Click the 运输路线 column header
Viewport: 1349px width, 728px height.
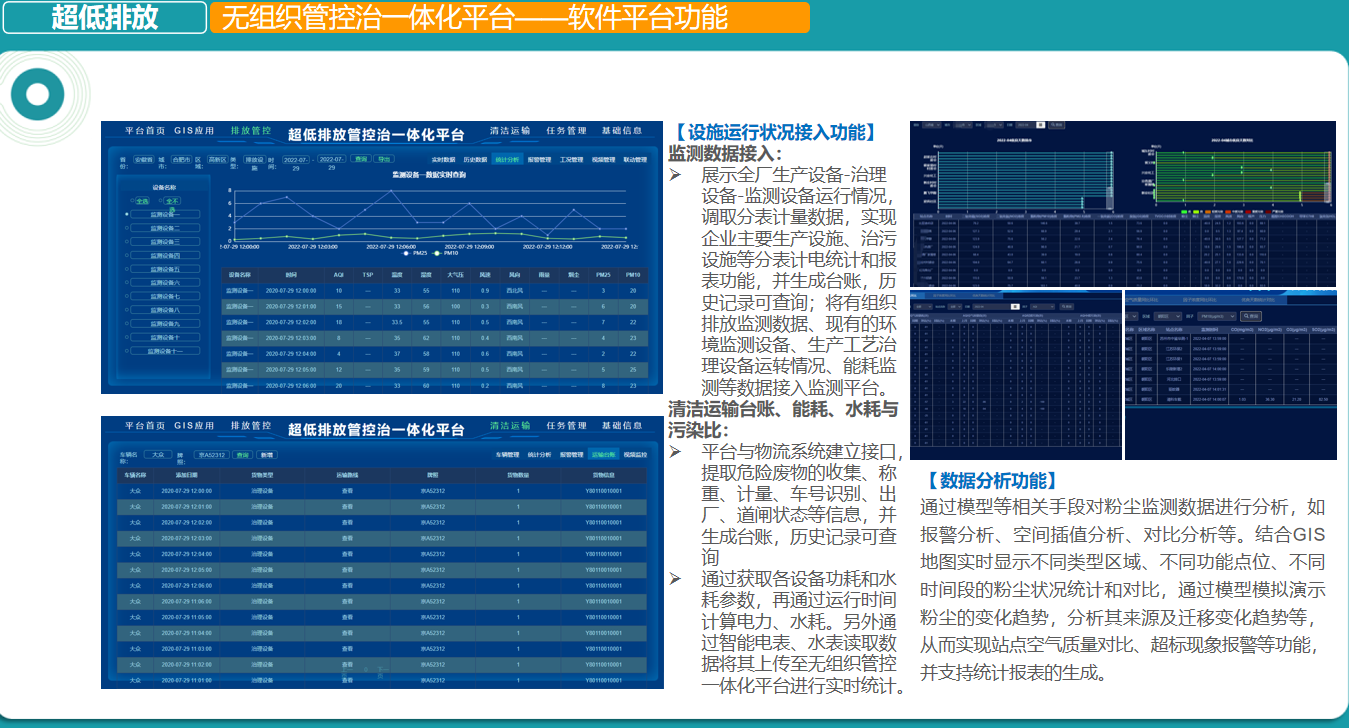coord(347,475)
